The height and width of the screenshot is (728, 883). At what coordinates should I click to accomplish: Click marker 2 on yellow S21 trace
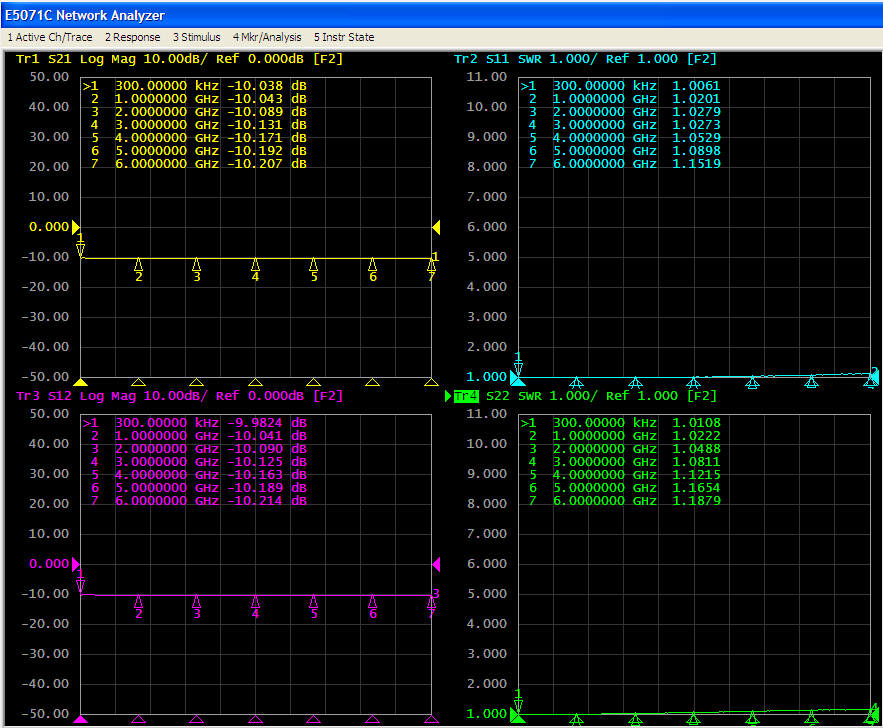click(x=139, y=270)
